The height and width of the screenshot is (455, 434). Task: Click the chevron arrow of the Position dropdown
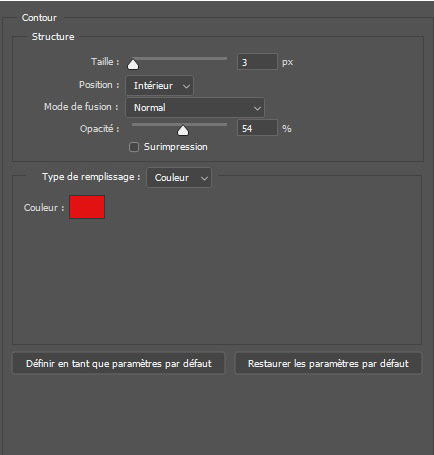click(186, 86)
